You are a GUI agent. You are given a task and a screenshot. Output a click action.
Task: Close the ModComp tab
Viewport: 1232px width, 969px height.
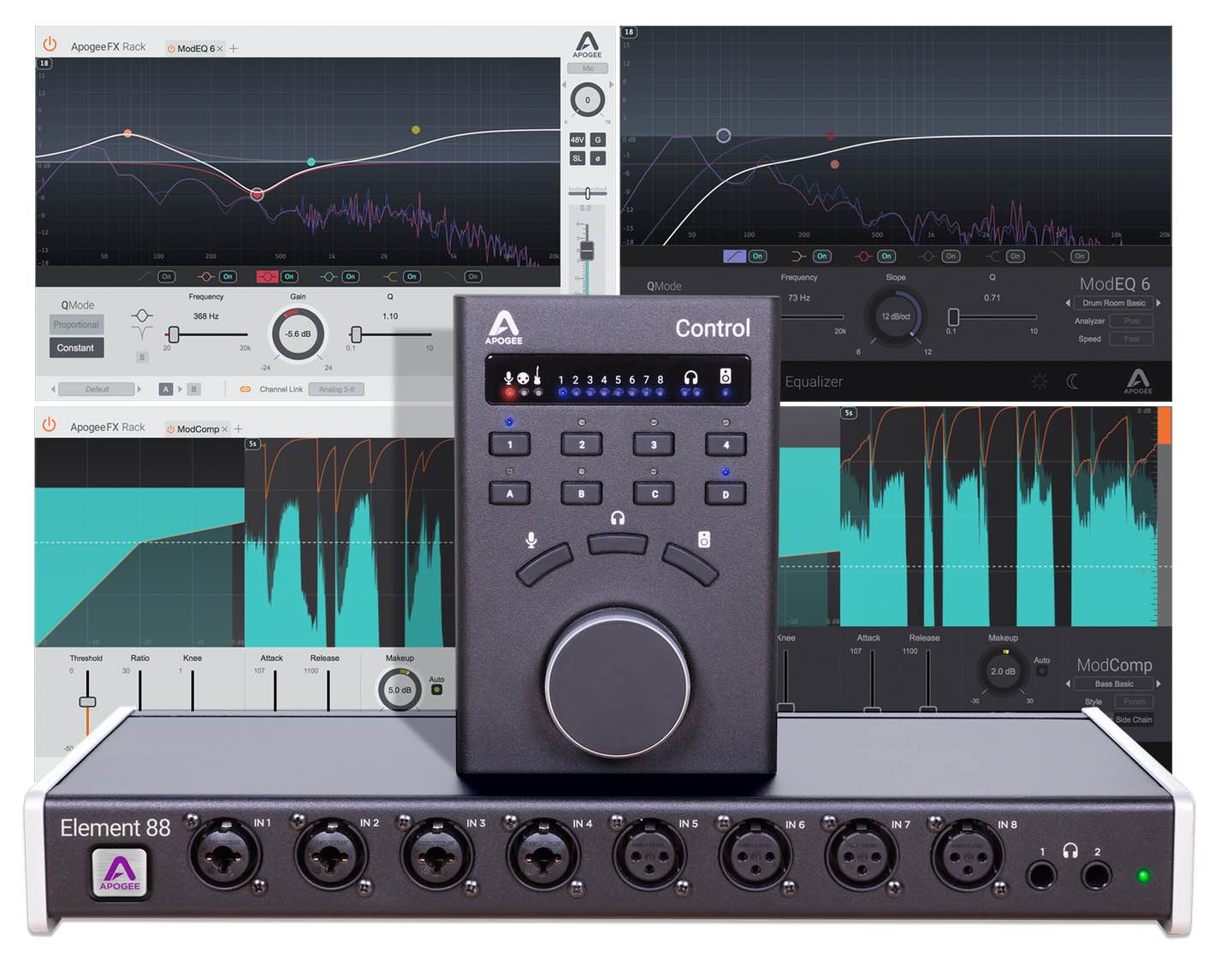point(225,429)
